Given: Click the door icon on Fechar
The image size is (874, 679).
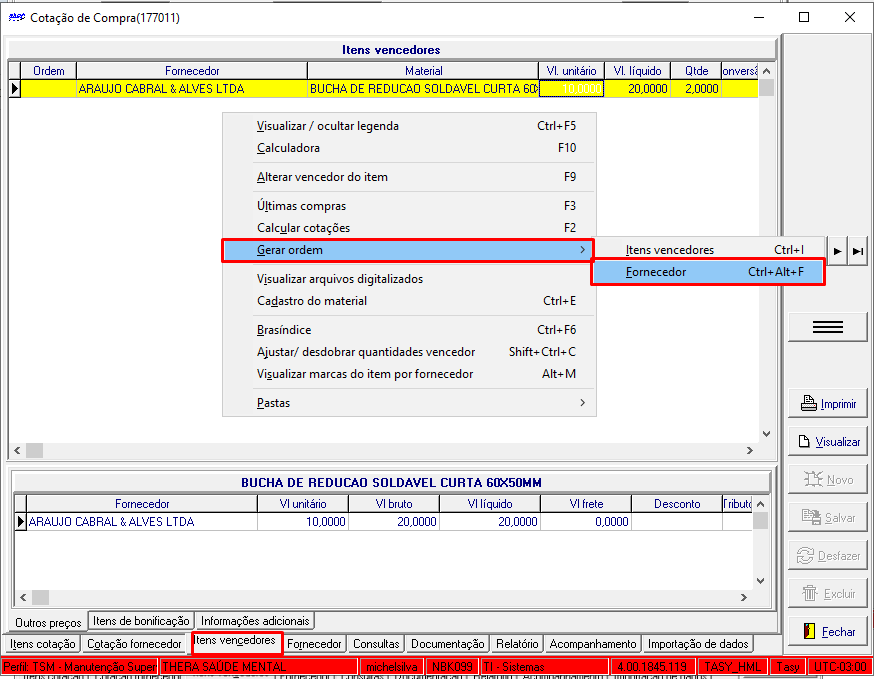Looking at the screenshot, I should pos(809,631).
